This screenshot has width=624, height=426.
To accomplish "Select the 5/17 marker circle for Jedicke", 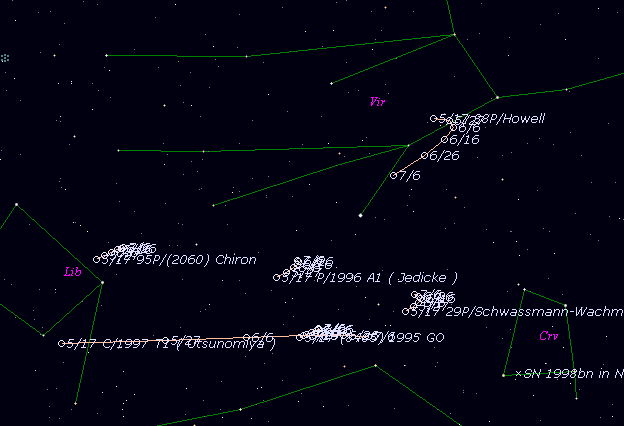I will coord(277,277).
